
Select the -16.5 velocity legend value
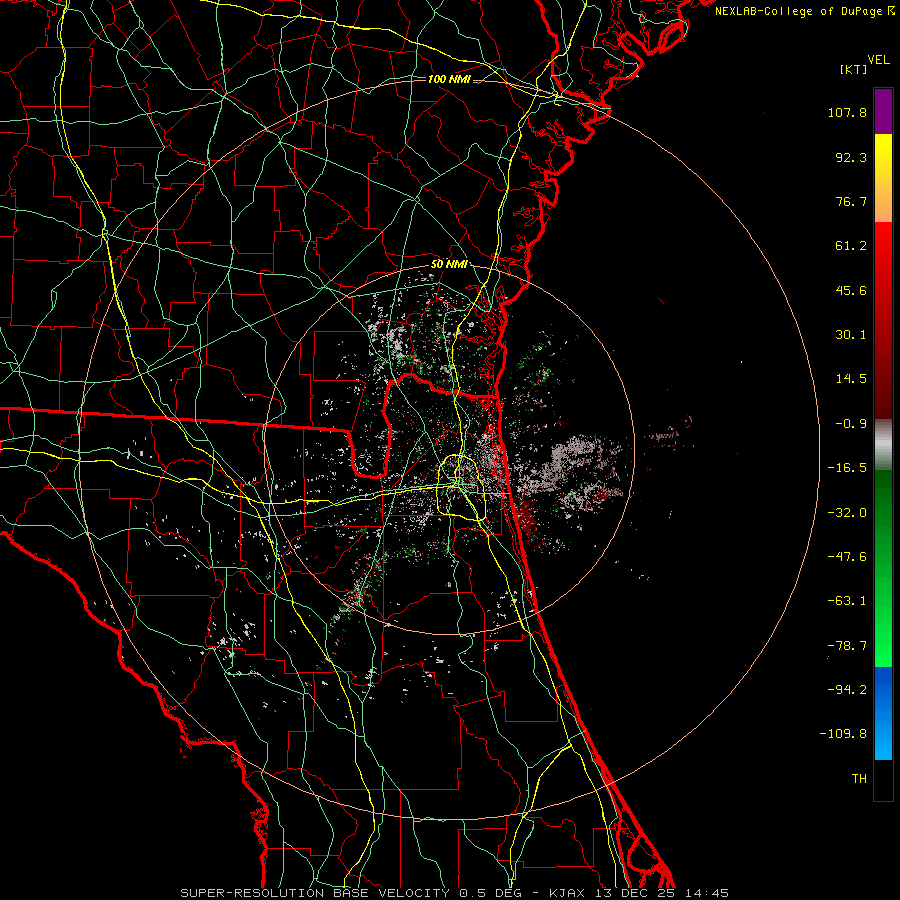[847, 468]
